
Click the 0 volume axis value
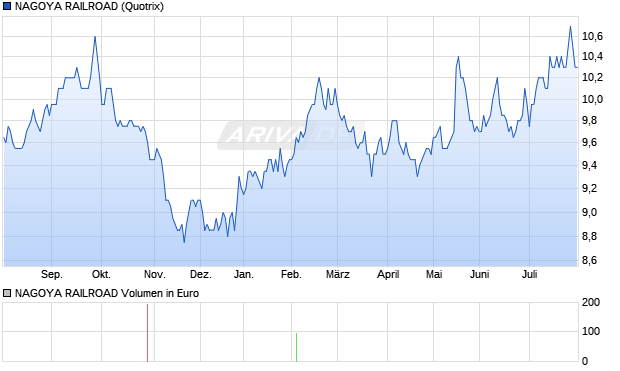(585, 361)
